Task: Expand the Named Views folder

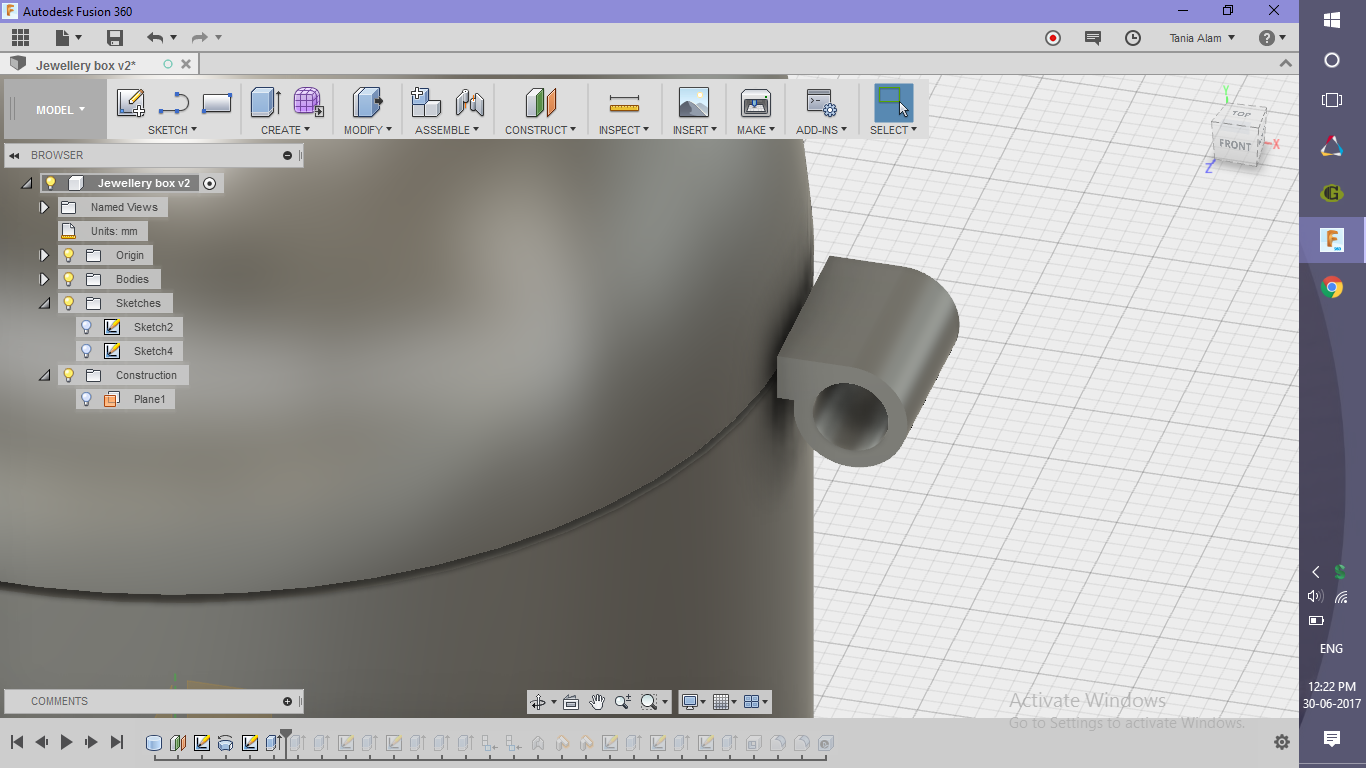Action: 44,207
